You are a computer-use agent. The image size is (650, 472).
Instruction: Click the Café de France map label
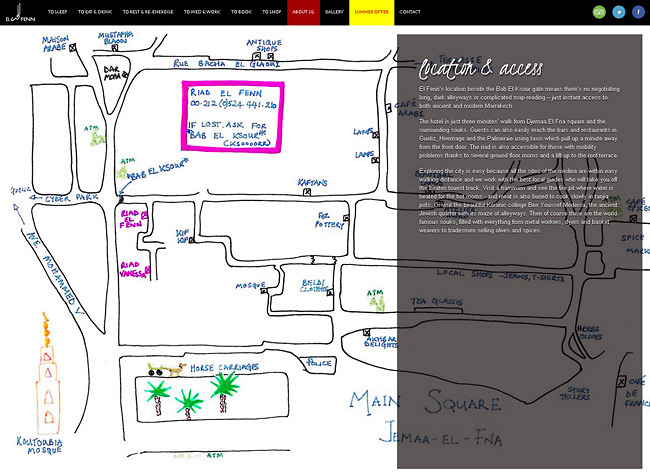tap(637, 392)
